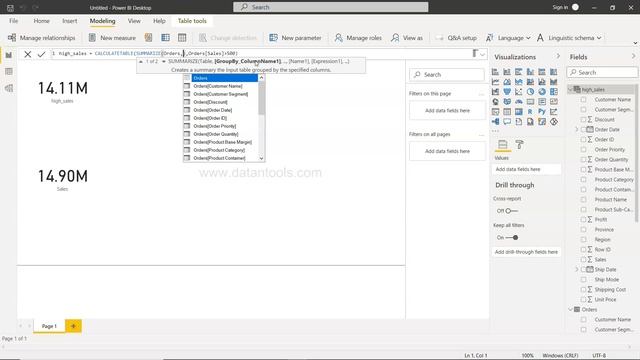Viewport: 640px width, 360px height.
Task: Check the Region field checkbox
Action: pos(584,240)
